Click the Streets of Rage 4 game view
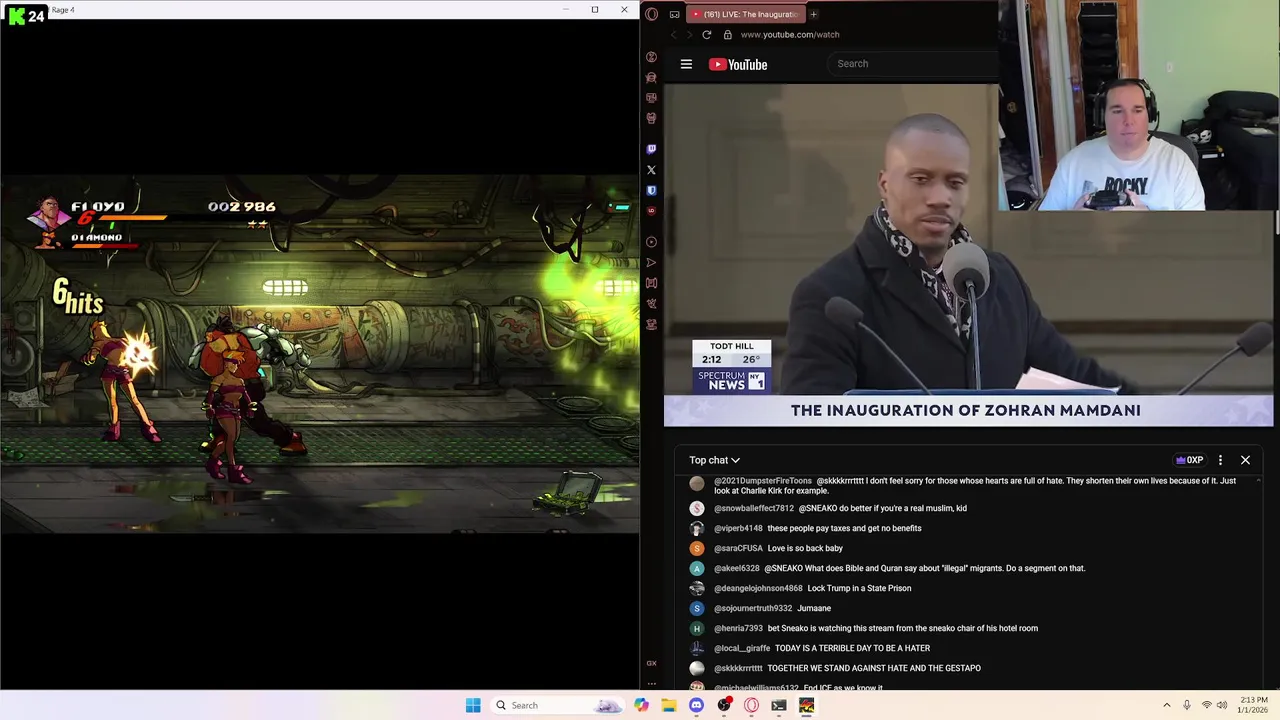 coord(320,353)
